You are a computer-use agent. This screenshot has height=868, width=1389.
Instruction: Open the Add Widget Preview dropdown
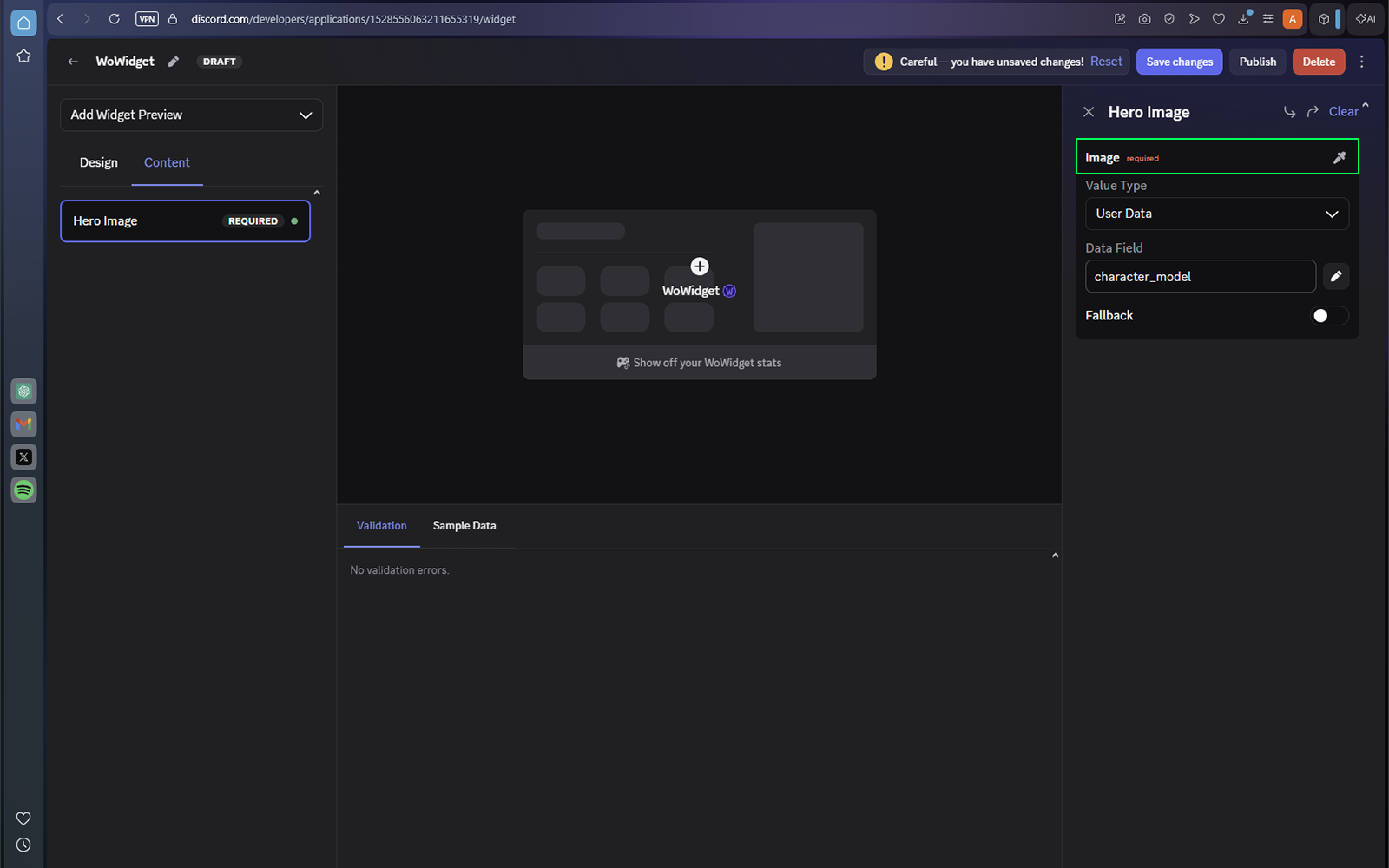tap(191, 115)
